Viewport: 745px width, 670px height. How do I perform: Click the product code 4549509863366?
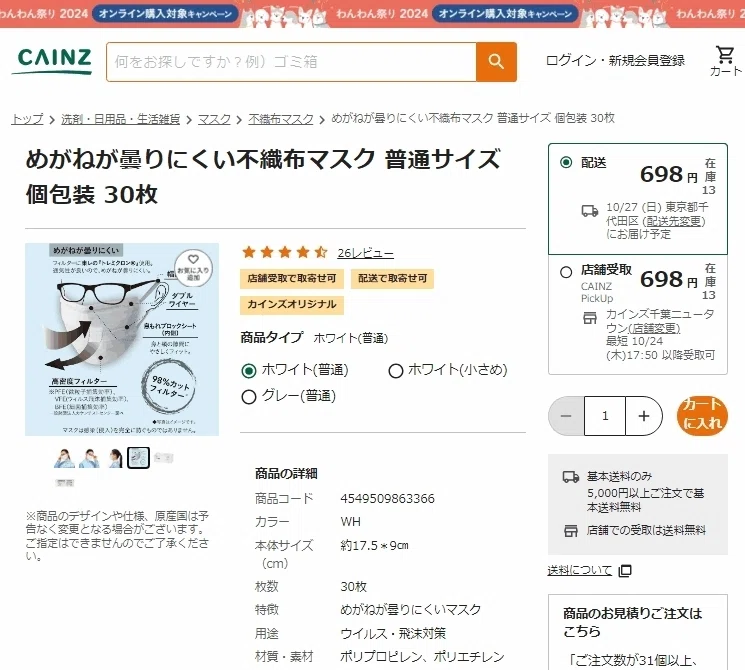pos(387,498)
